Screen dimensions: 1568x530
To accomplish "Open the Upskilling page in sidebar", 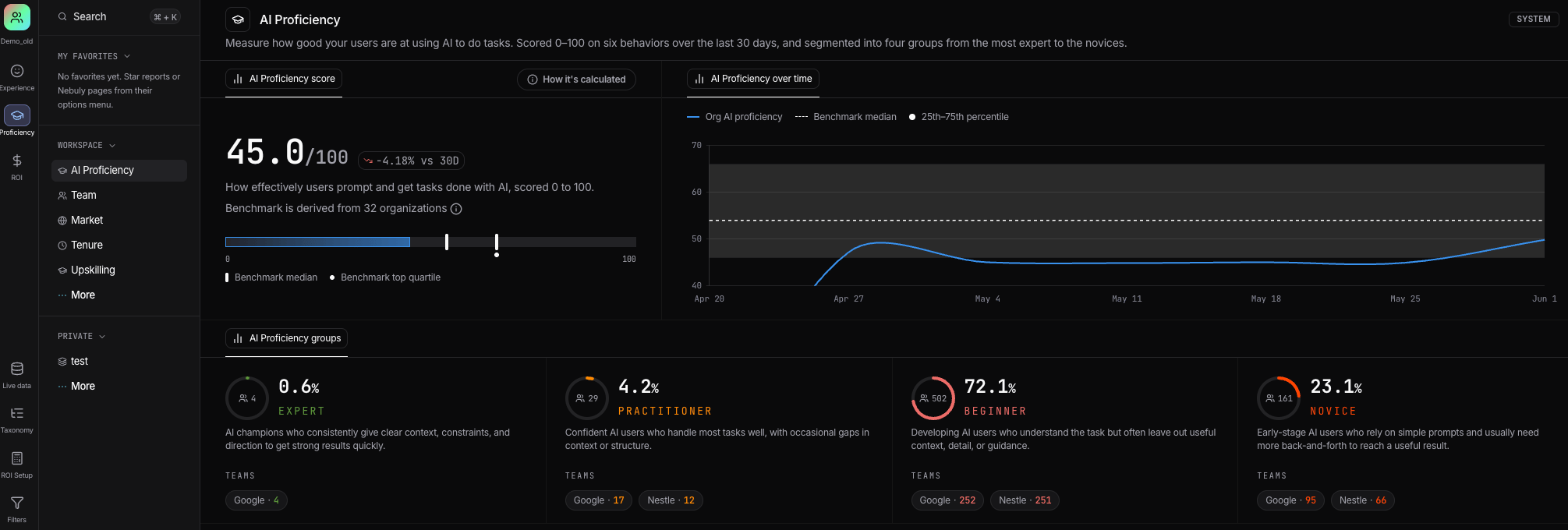I will 119,270.
